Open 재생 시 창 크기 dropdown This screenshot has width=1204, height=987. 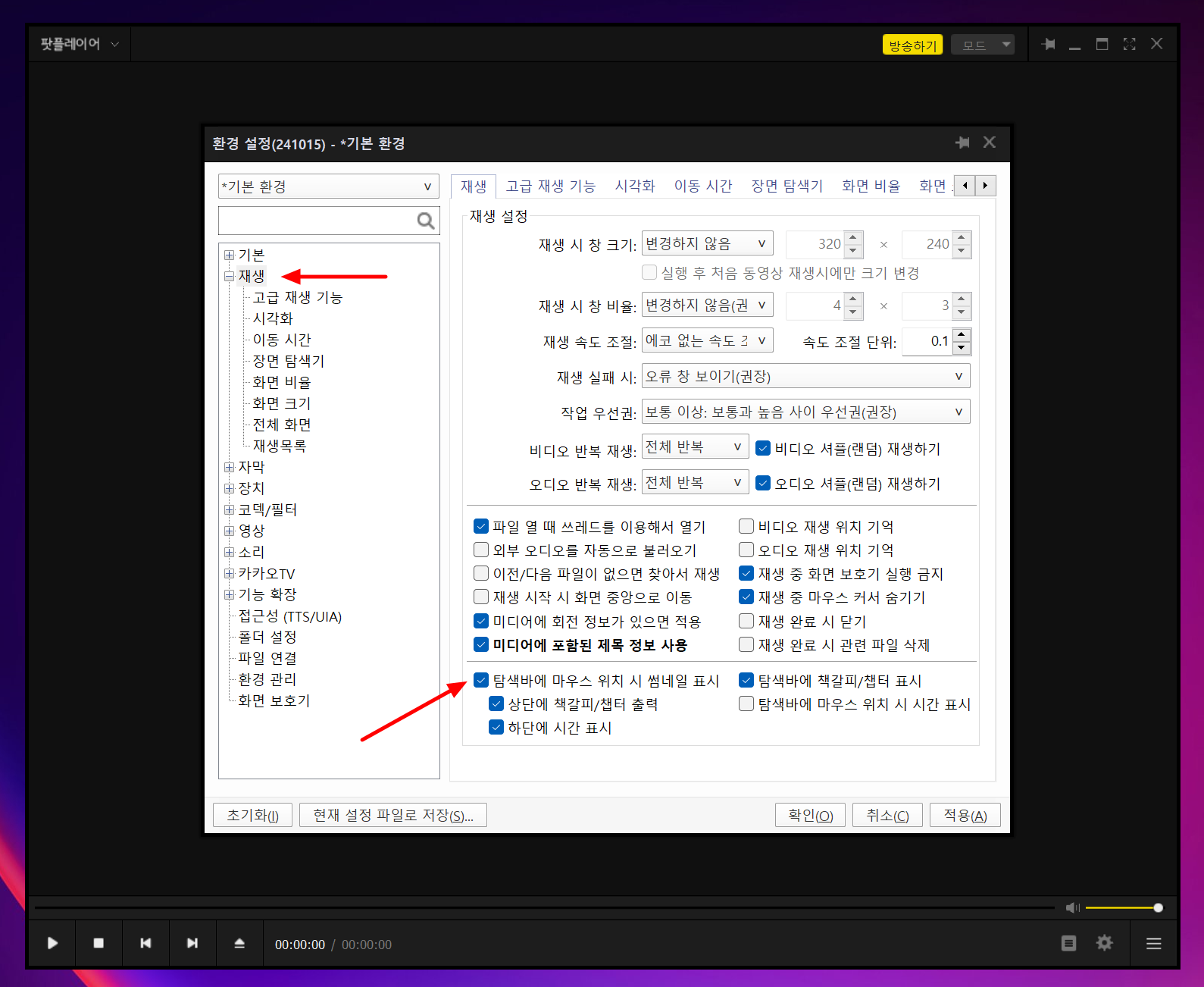tap(708, 243)
